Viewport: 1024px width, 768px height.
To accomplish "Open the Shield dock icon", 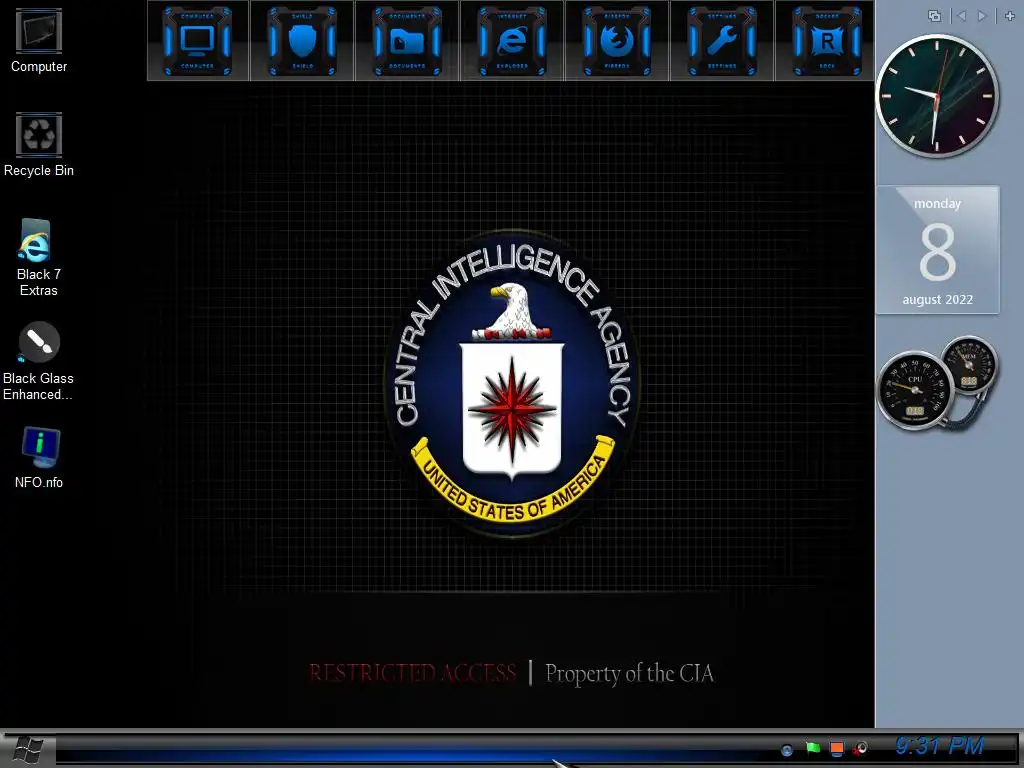I will click(x=302, y=40).
